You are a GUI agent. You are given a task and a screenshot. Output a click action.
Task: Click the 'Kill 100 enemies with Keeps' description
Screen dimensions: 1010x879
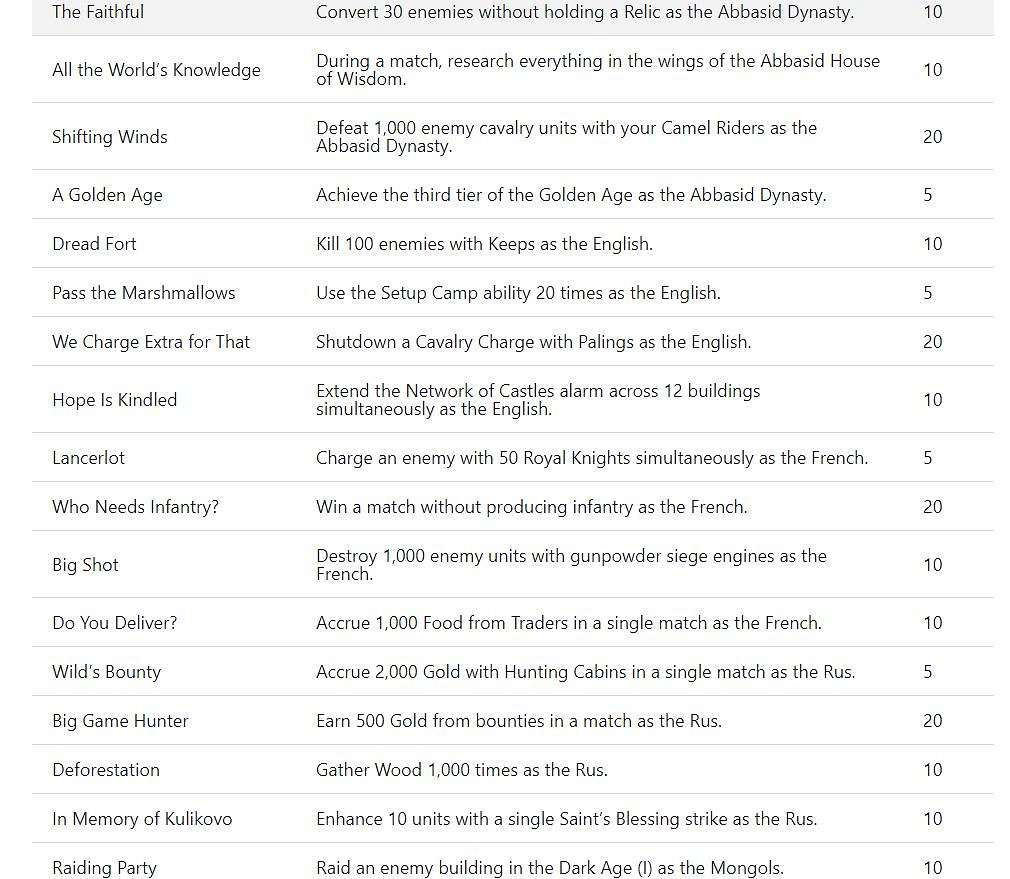coord(484,244)
